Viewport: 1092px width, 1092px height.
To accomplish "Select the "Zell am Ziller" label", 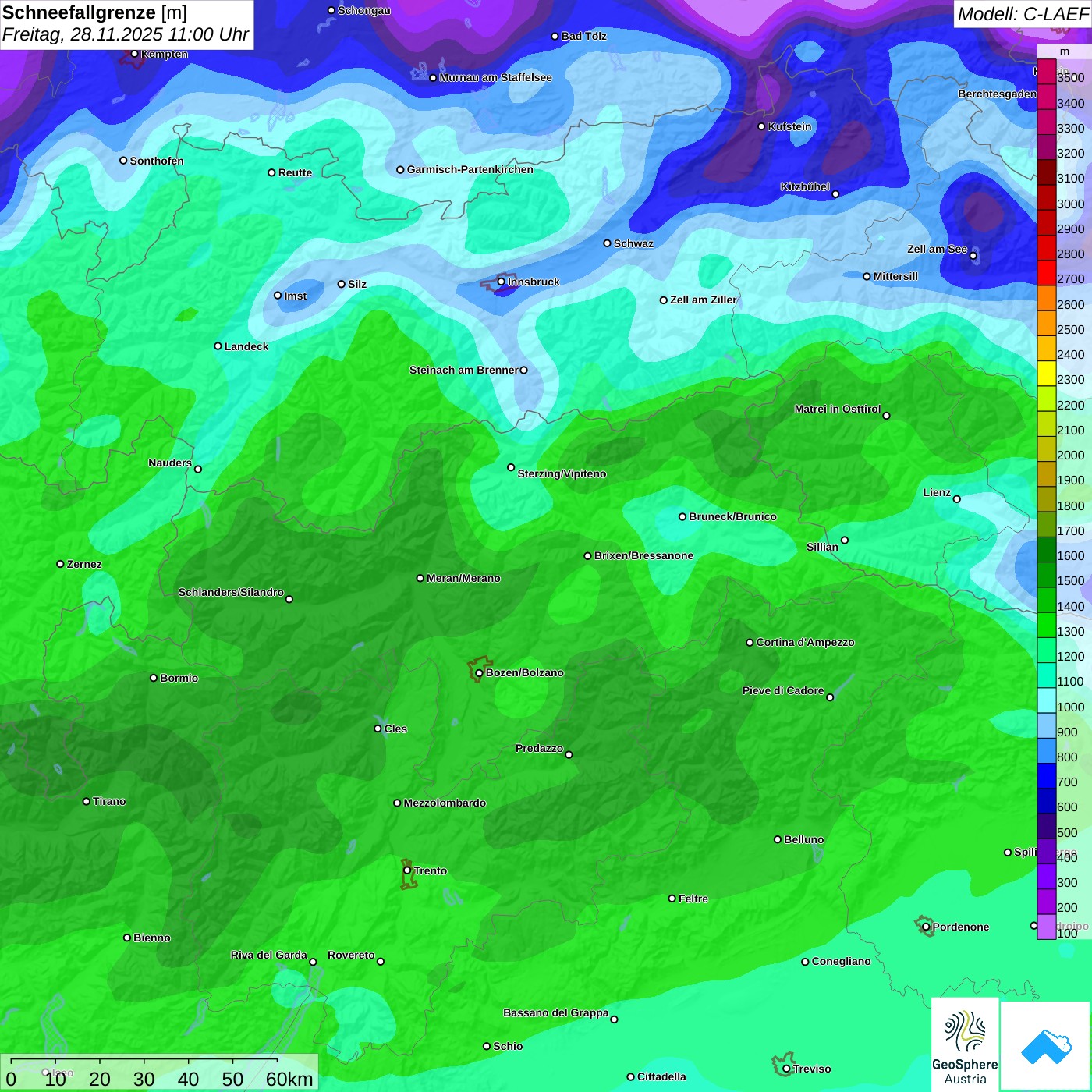I will (704, 300).
